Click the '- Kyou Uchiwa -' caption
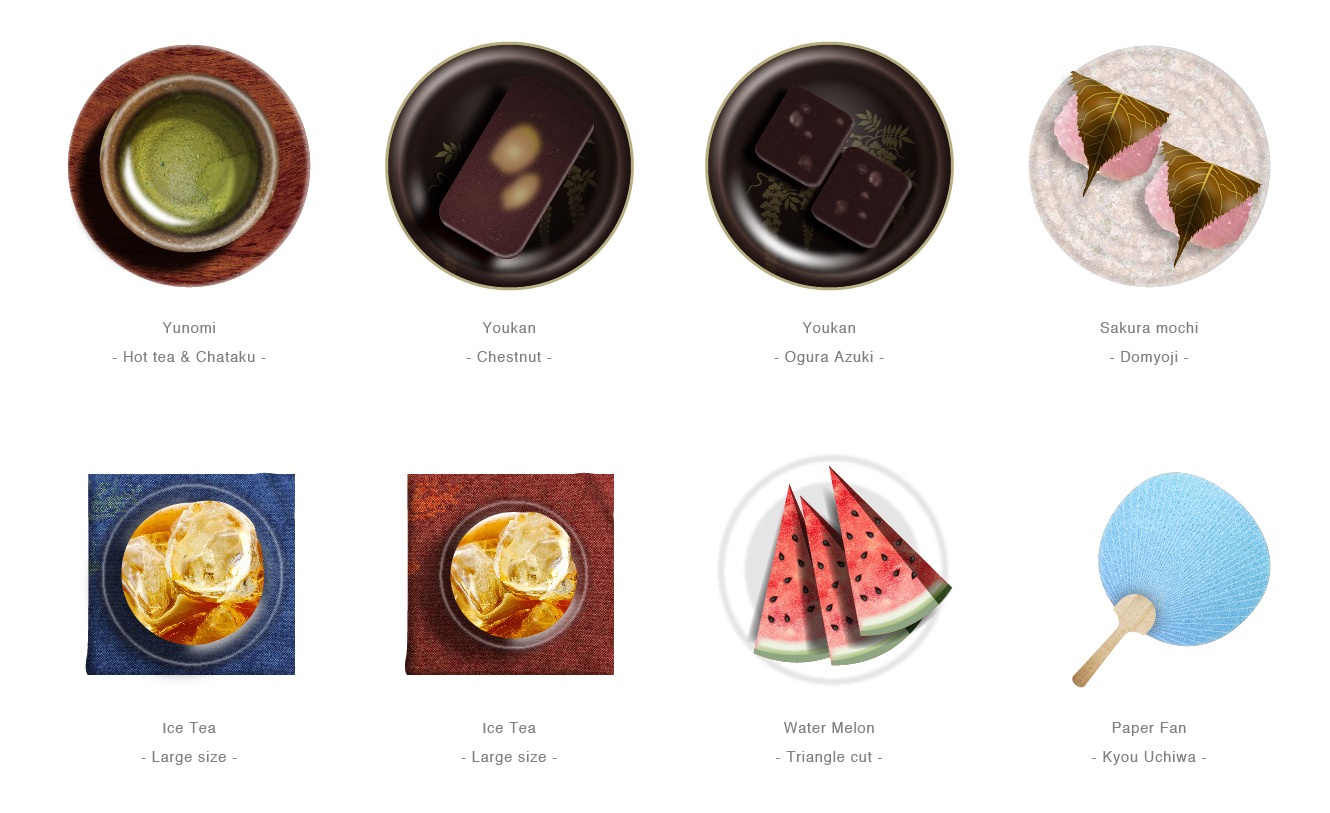1330x813 pixels. [x=1149, y=757]
